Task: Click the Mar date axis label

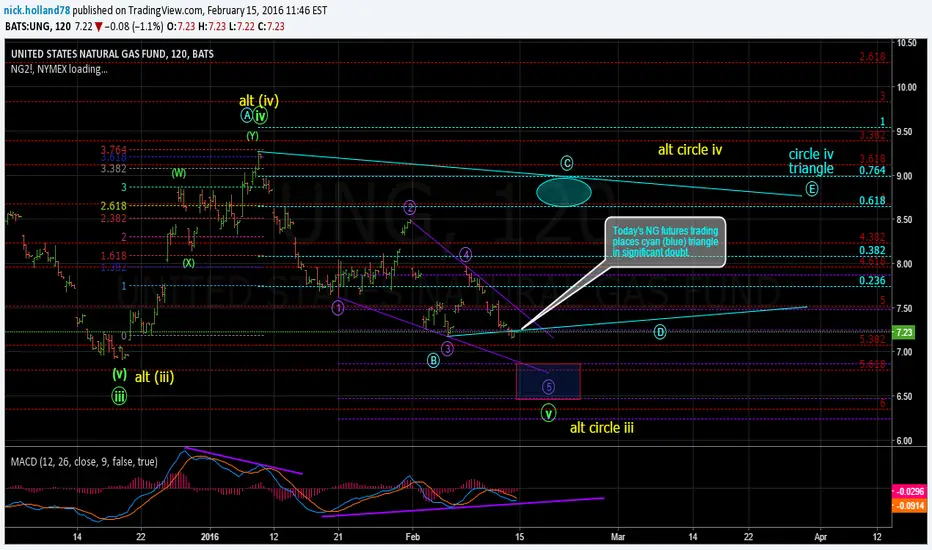Action: coord(618,537)
